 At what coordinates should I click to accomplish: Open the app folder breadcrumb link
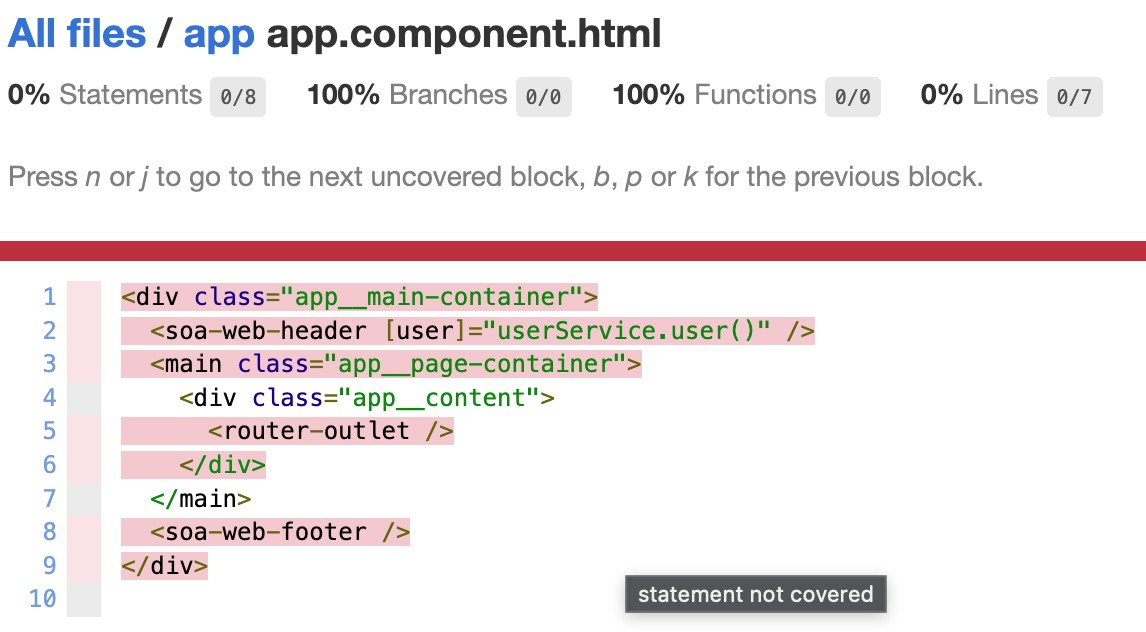click(219, 34)
